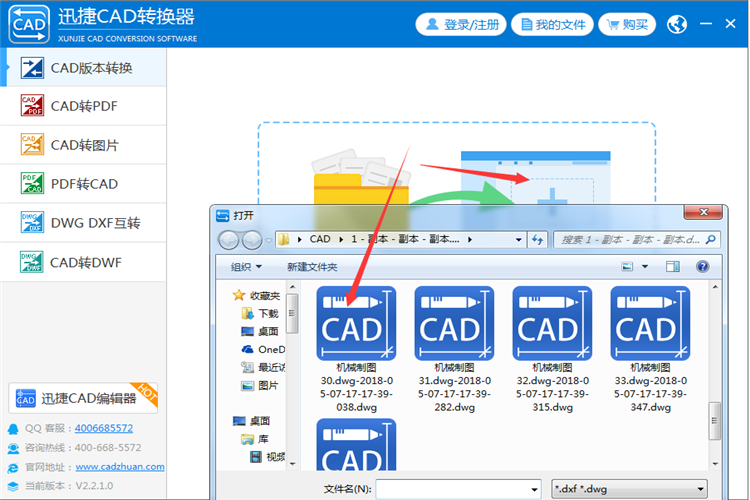Viewport: 750px width, 500px height.
Task: Click the CAD版本转换 icon
Action: point(32,68)
